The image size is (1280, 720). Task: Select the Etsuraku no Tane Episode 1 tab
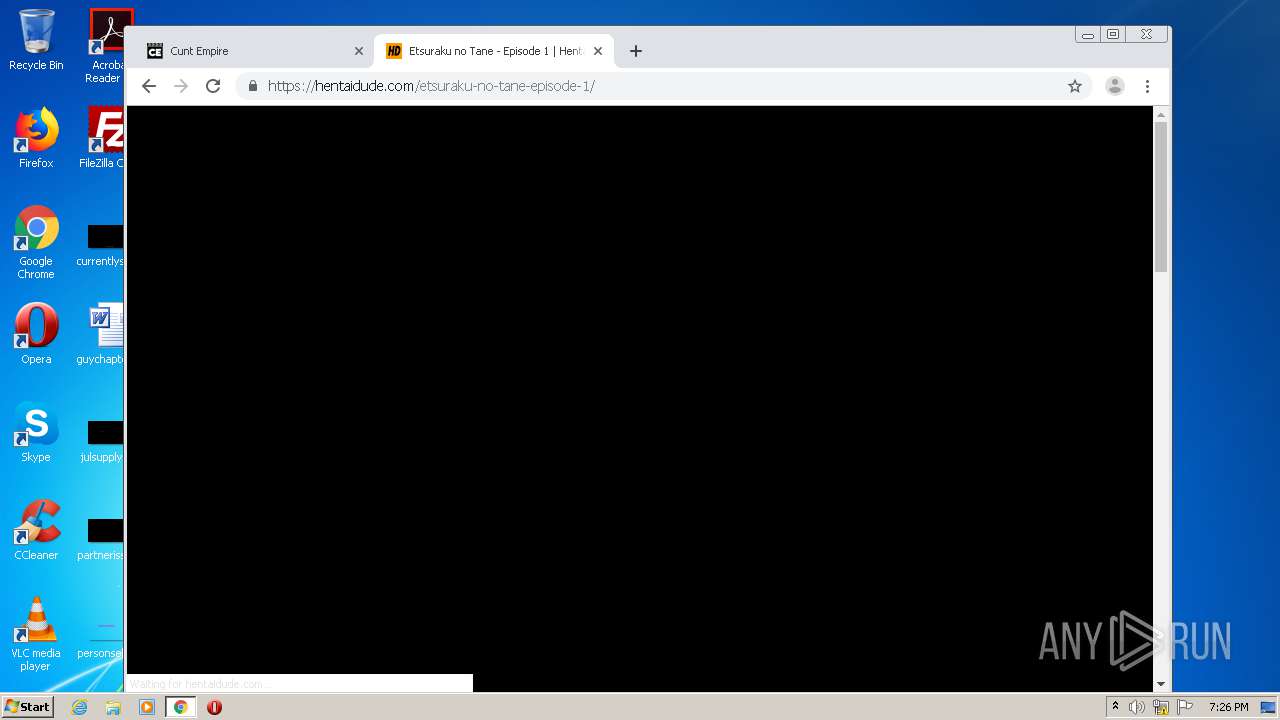[494, 51]
